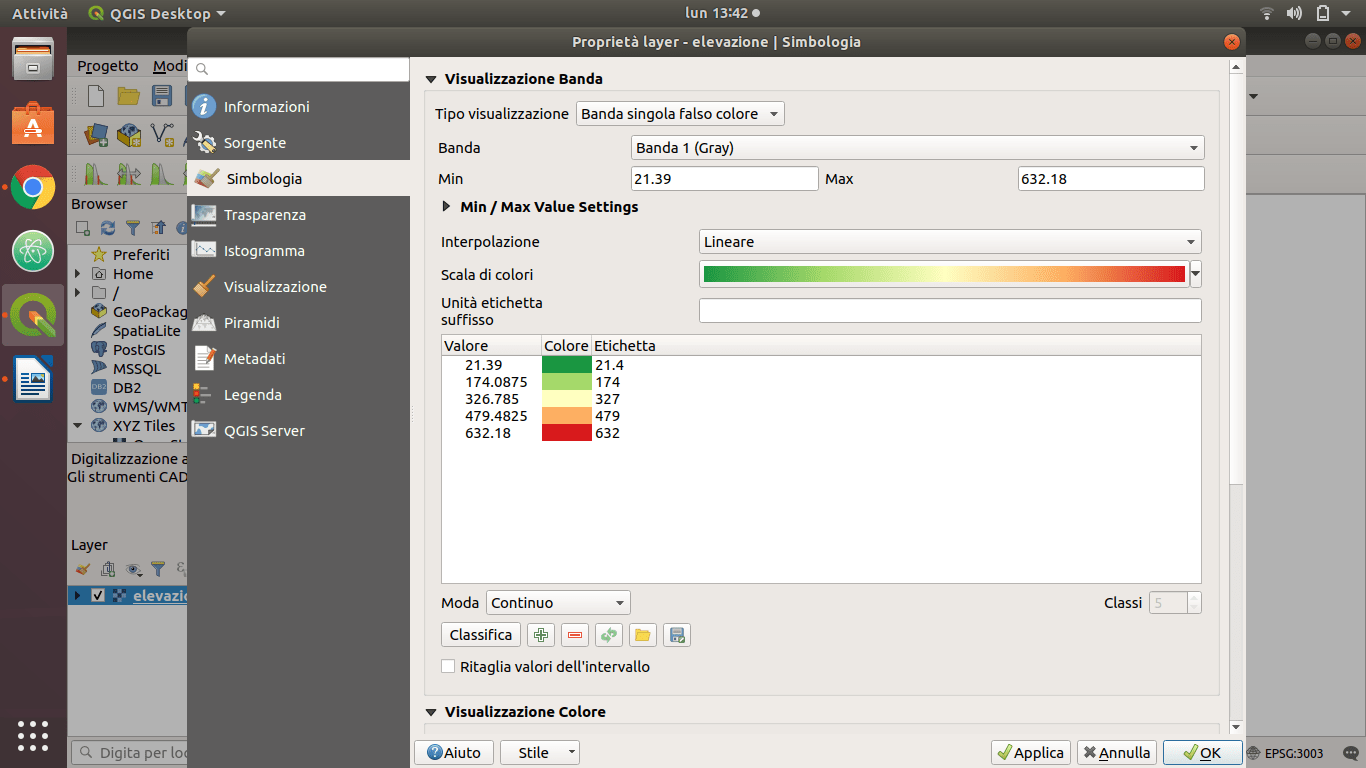This screenshot has height=768, width=1366.
Task: Open the Metadati page
Action: pyautogui.click(x=298, y=359)
